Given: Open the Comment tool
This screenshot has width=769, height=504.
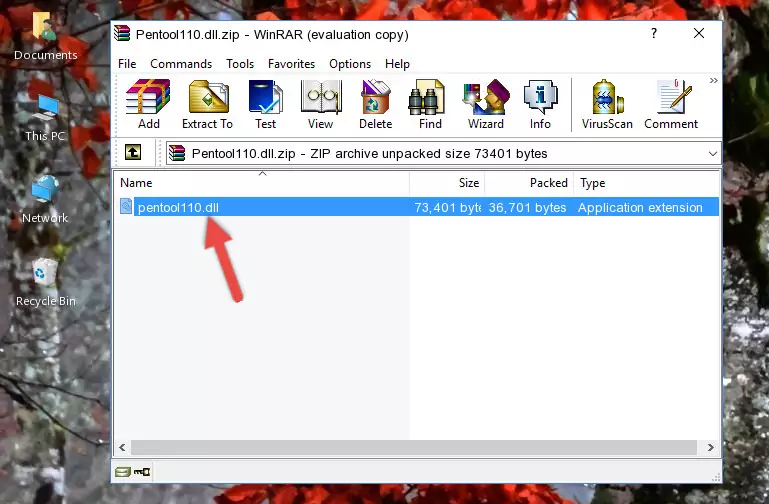Looking at the screenshot, I should [x=671, y=104].
